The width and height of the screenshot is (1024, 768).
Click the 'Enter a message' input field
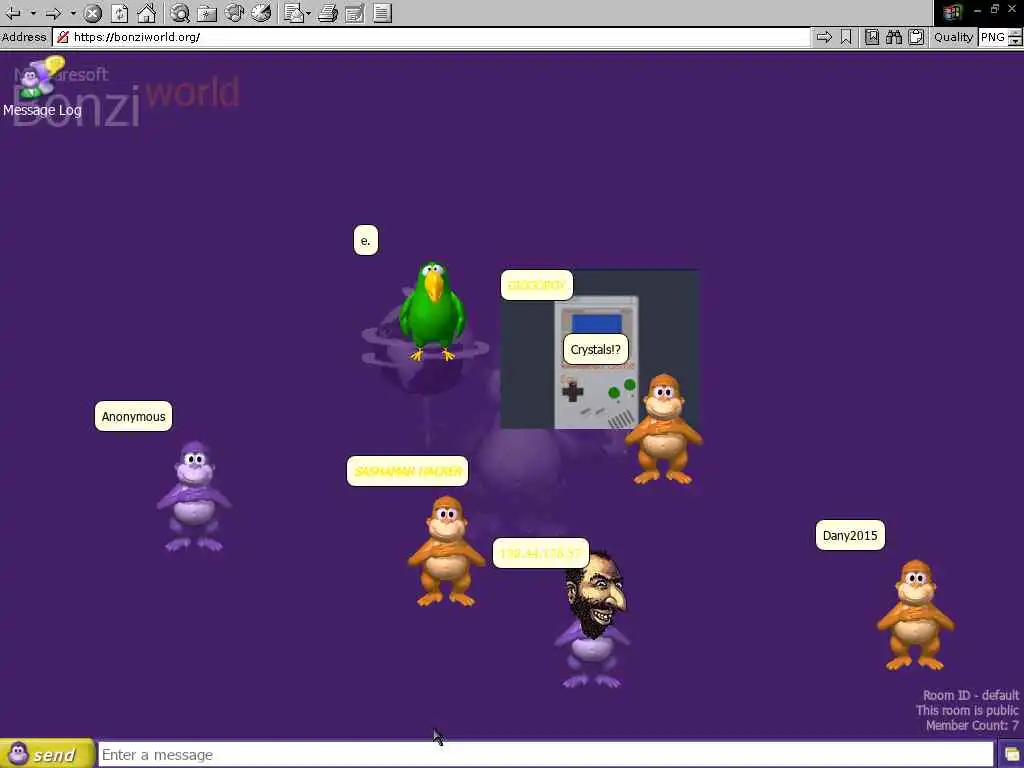546,755
